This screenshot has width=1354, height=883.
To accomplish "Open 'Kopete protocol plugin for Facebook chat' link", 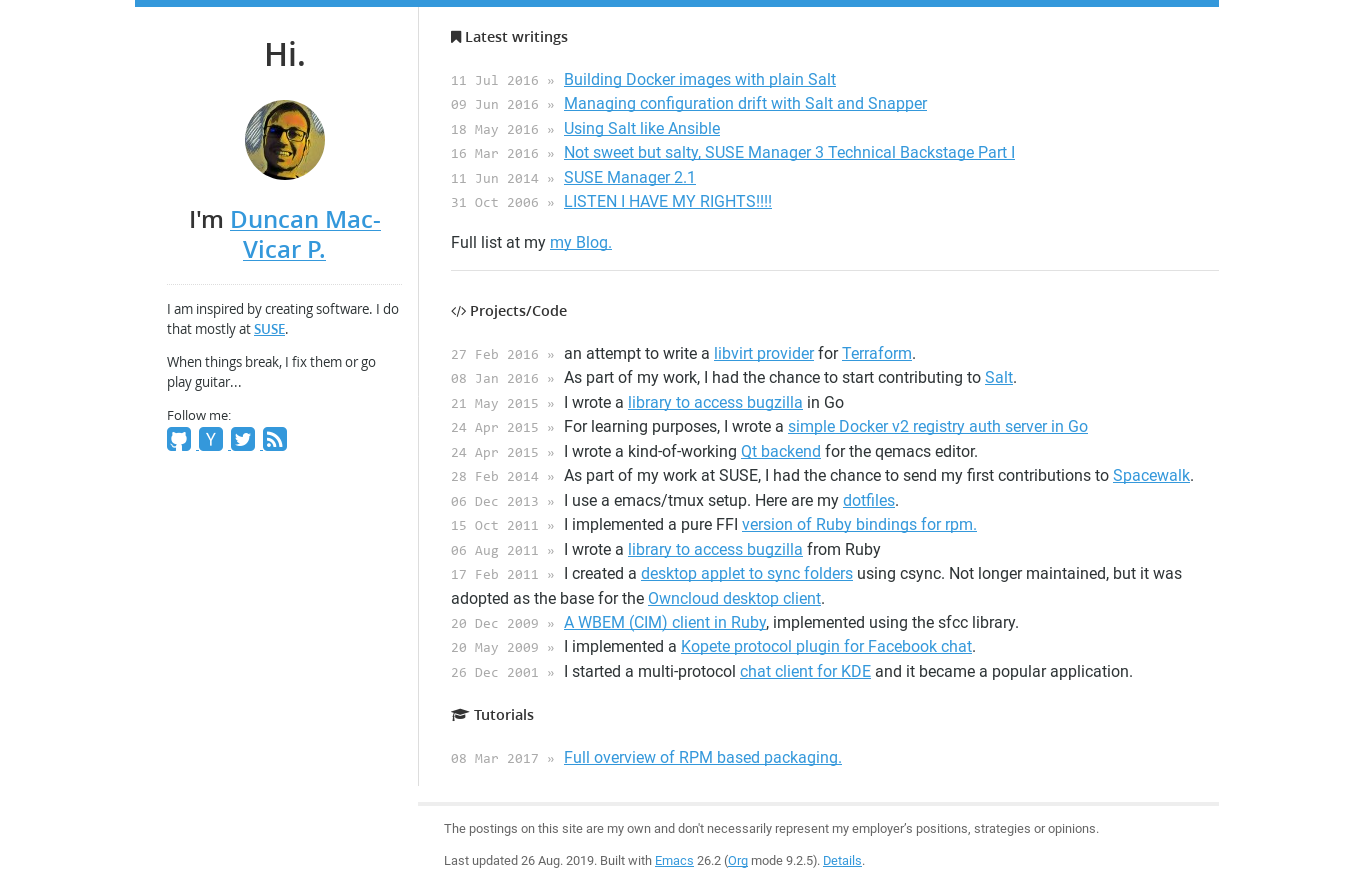I will tap(826, 647).
